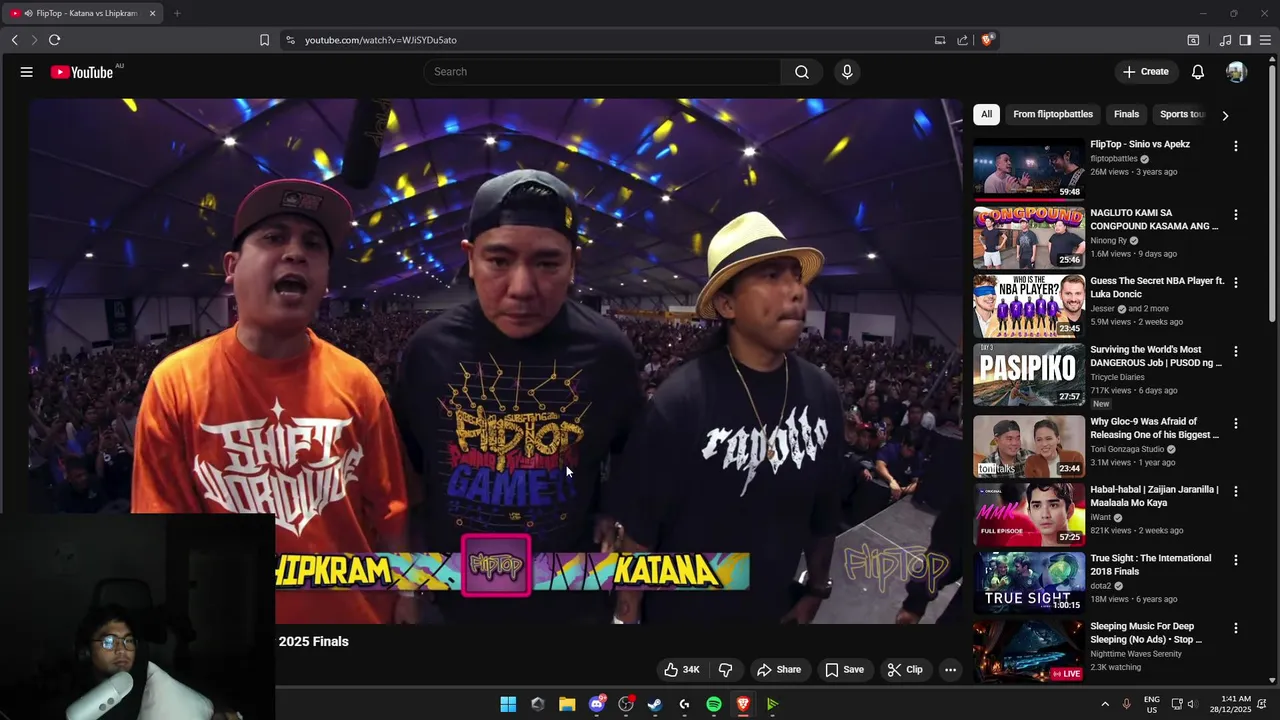The image size is (1280, 720).
Task: Click the address bar URL
Action: click(381, 40)
